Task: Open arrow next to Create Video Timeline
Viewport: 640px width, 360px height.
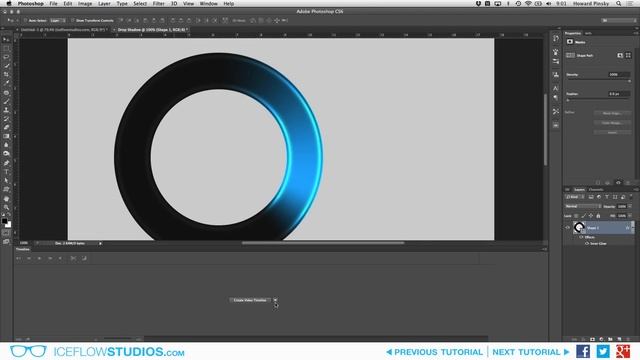Action: [x=275, y=300]
